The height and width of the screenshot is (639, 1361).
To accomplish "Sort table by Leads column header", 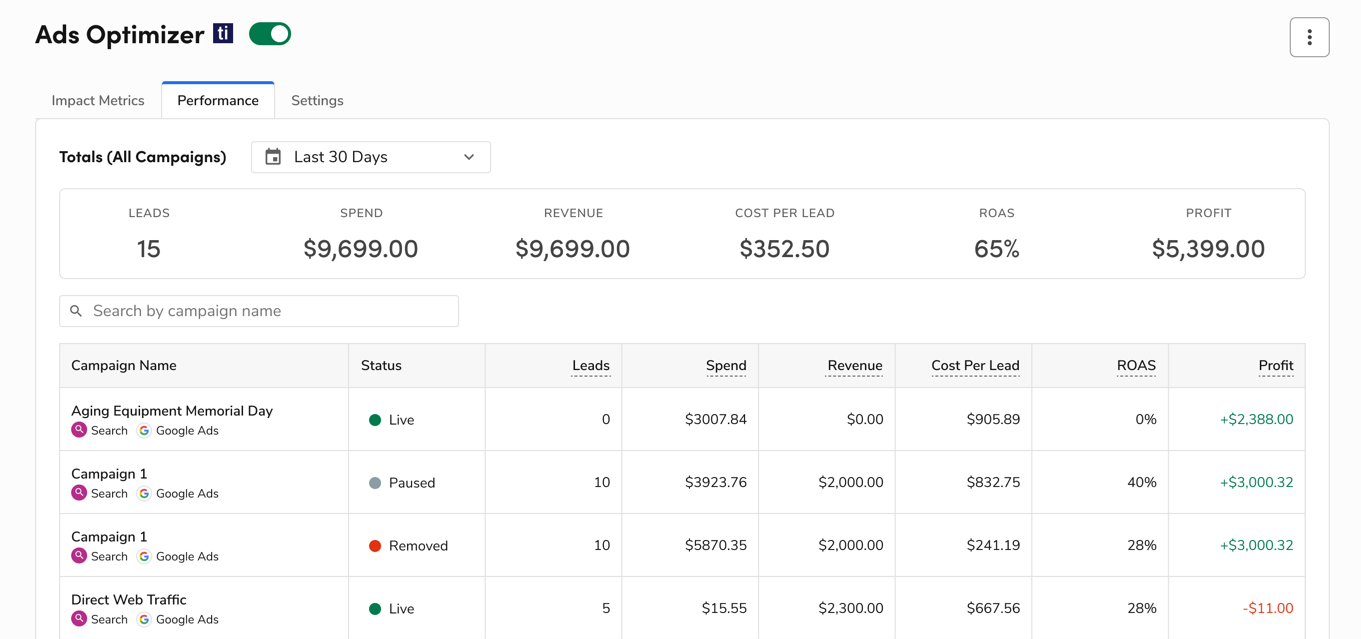I will pos(591,366).
